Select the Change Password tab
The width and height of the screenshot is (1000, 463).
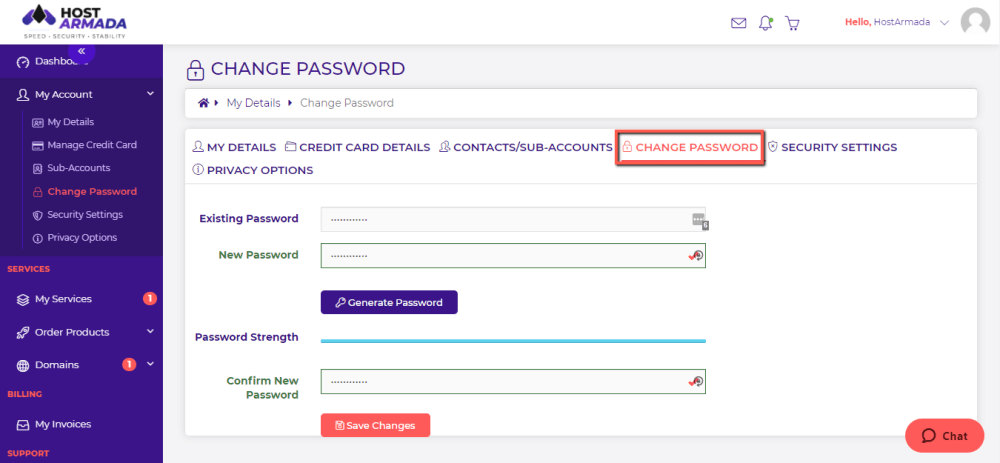tap(690, 147)
